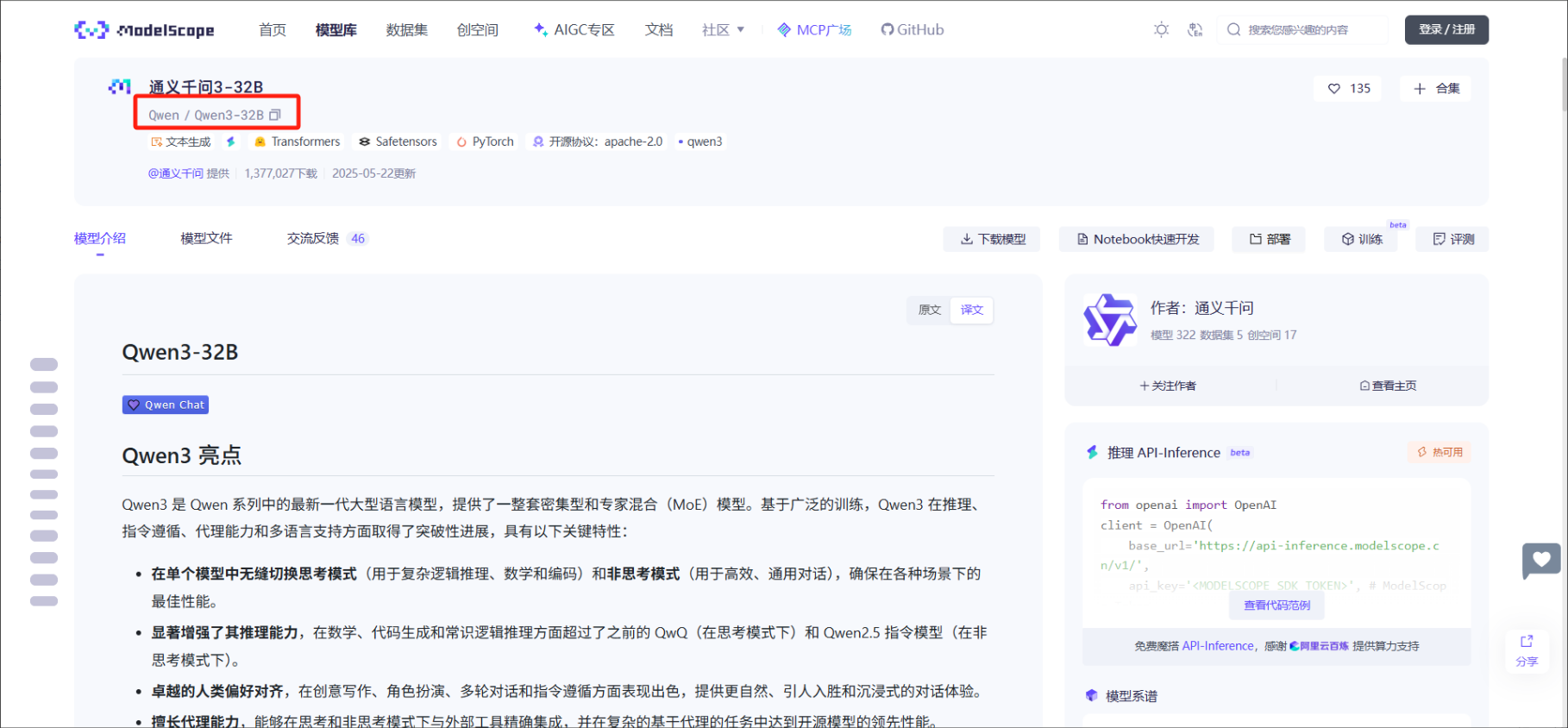Screen dimensions: 1568x728
Task: Like the model with the heart 135 button
Action: tap(1348, 88)
